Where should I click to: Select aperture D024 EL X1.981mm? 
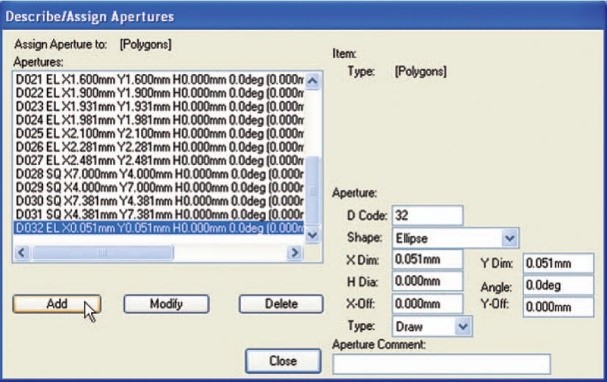click(159, 120)
